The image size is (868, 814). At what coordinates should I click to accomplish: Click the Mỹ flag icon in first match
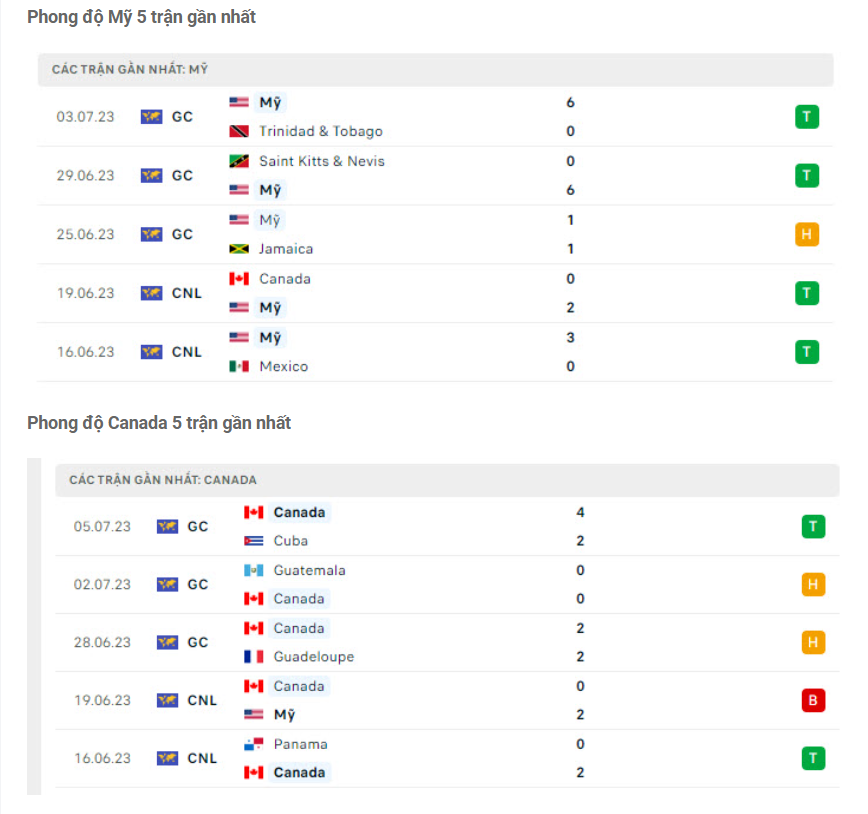click(240, 102)
